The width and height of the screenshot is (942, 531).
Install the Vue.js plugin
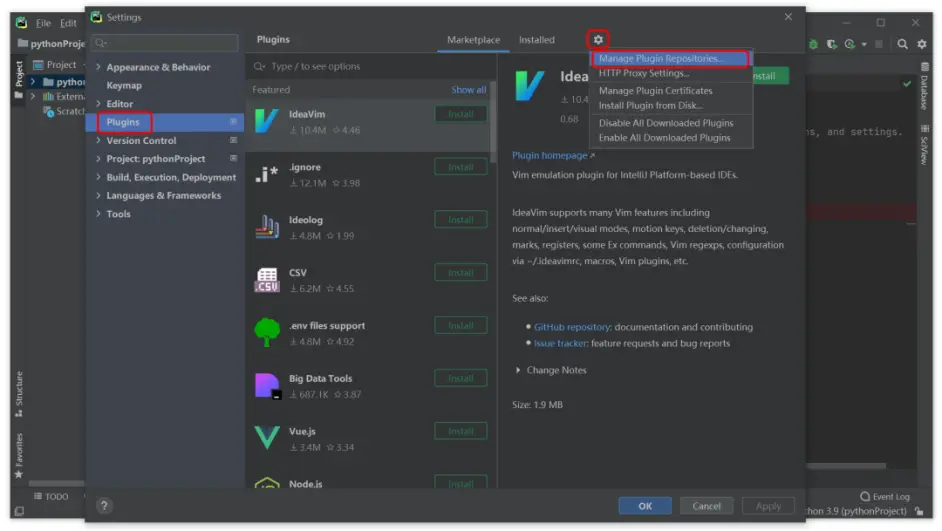[461, 431]
